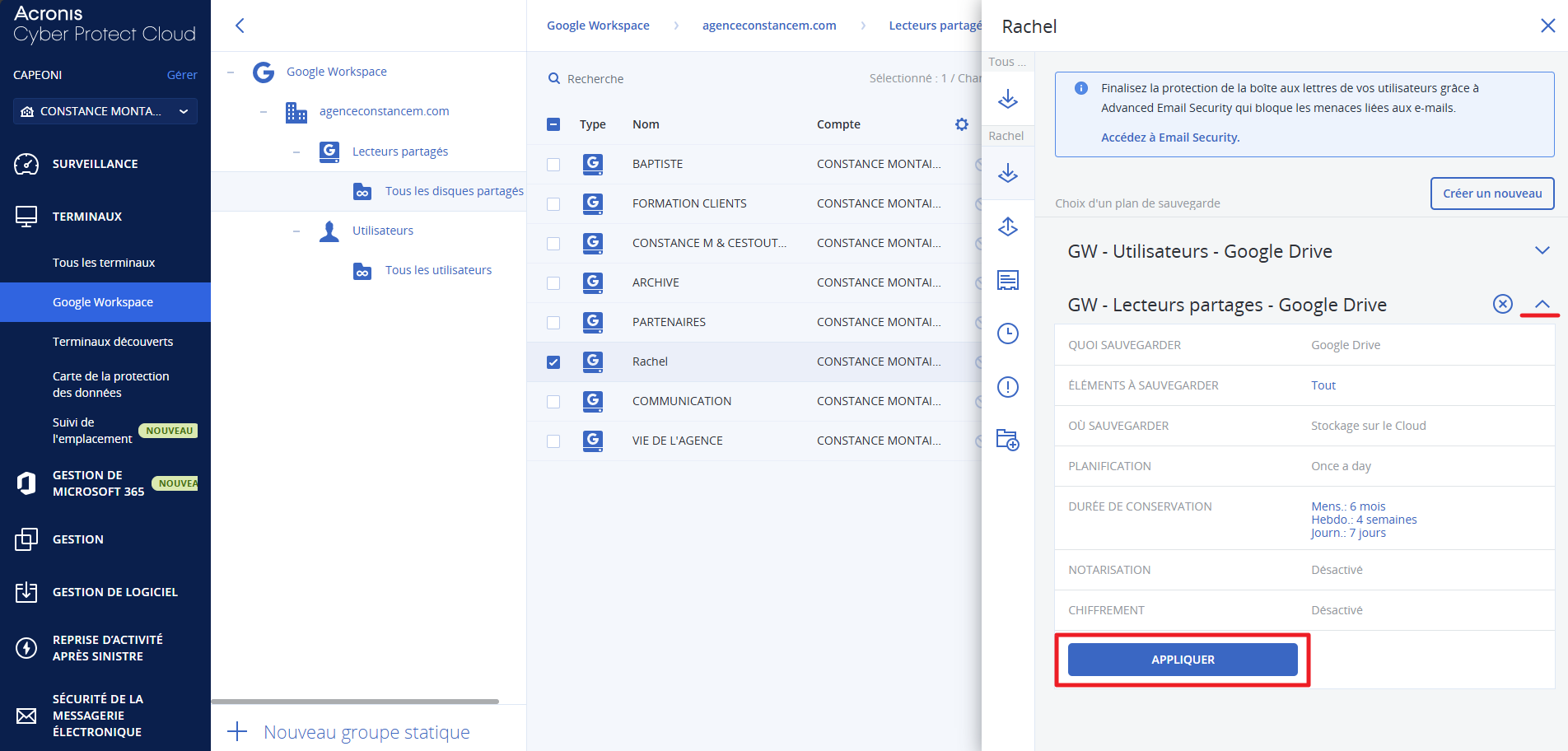The height and width of the screenshot is (751, 1568).
Task: Collapse the Utilisateurs tree node
Action: coord(296,231)
